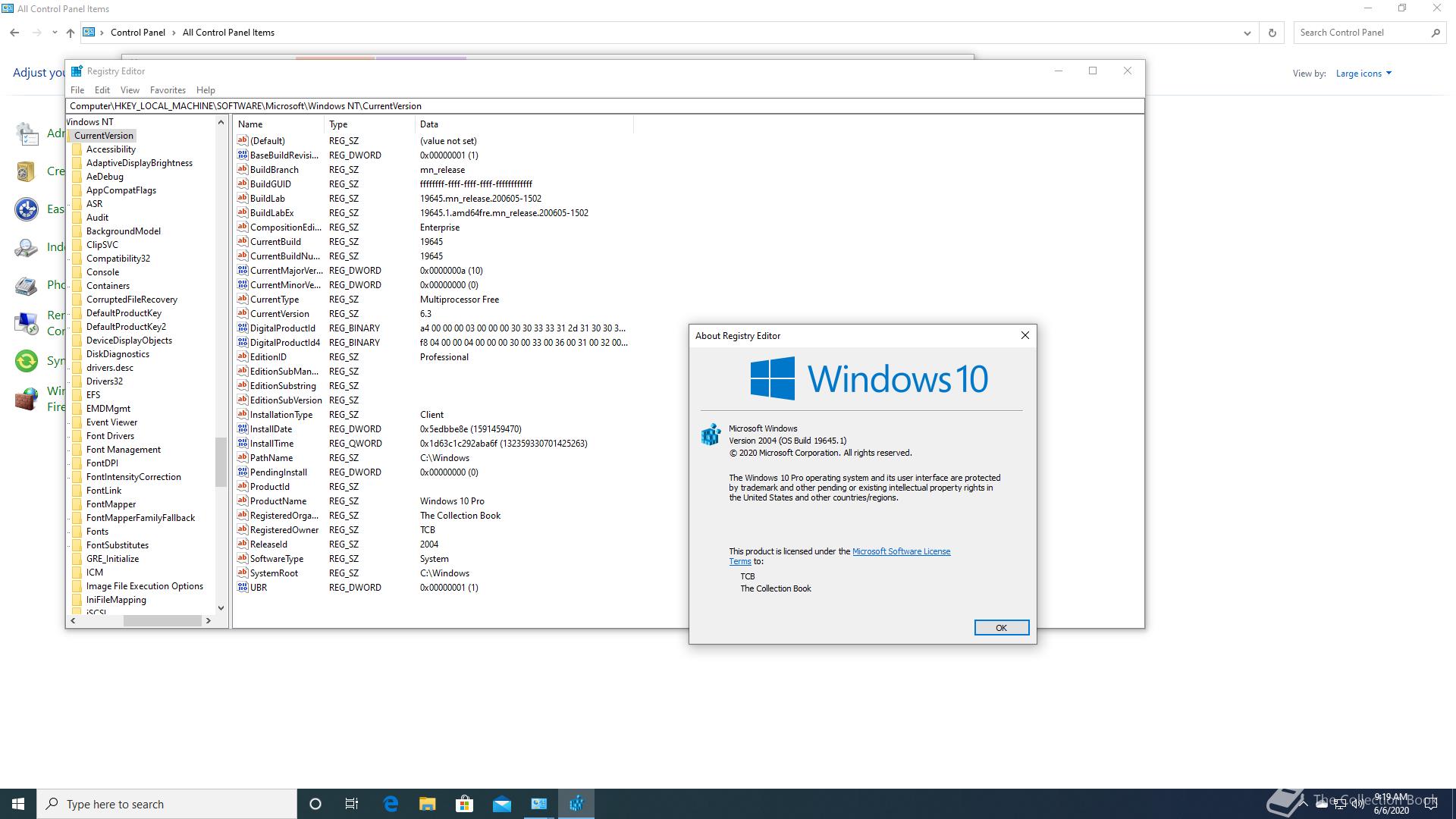The height and width of the screenshot is (819, 1456).
Task: Open Task View from the taskbar
Action: click(x=352, y=804)
